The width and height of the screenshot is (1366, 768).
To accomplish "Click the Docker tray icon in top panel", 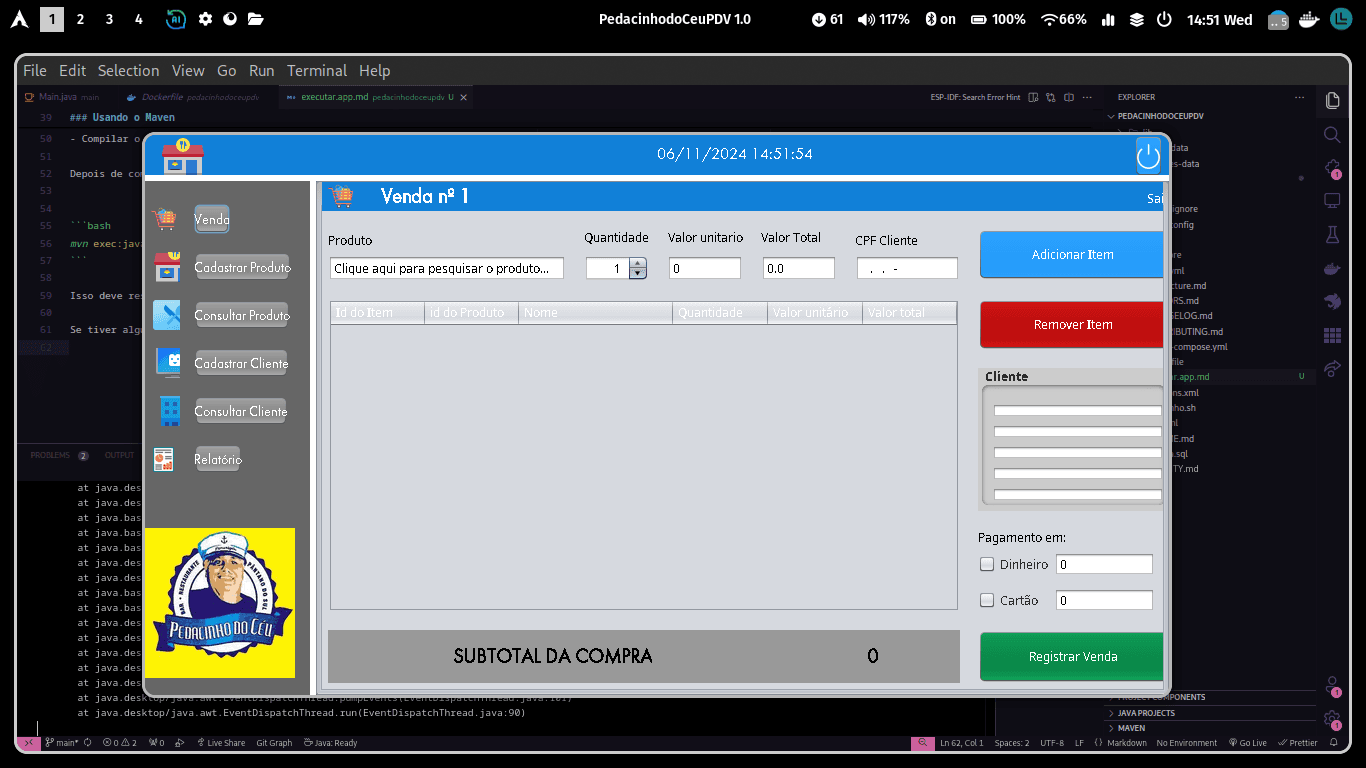I will coord(1308,19).
